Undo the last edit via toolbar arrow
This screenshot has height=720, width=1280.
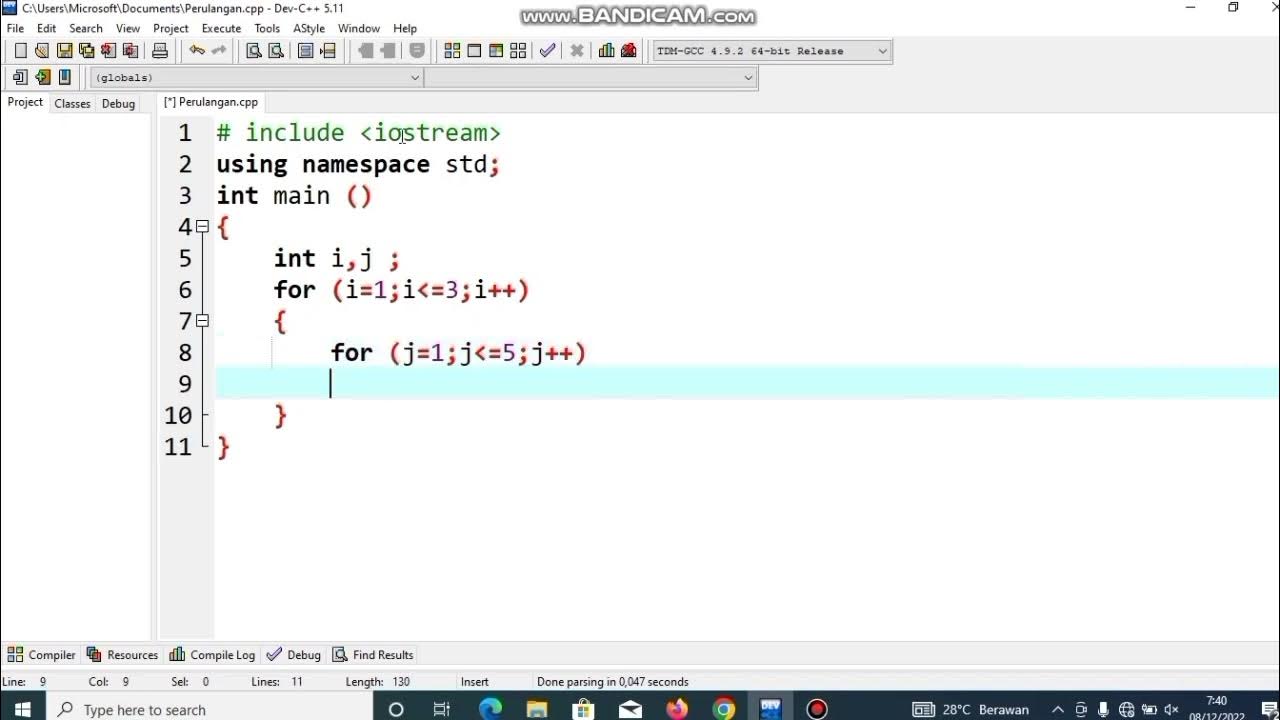[x=197, y=51]
